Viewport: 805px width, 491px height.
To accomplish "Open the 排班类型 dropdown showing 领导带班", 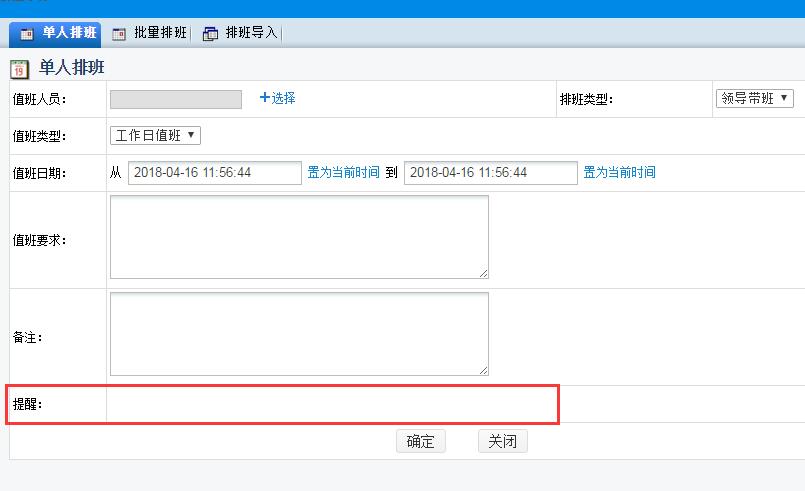I will click(x=755, y=98).
